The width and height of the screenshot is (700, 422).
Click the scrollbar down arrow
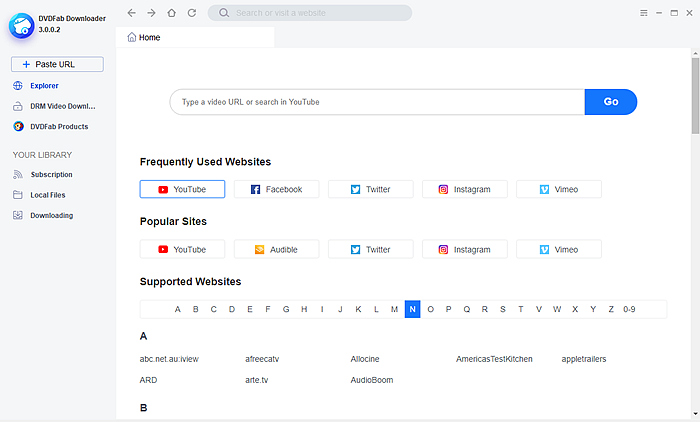point(696,414)
